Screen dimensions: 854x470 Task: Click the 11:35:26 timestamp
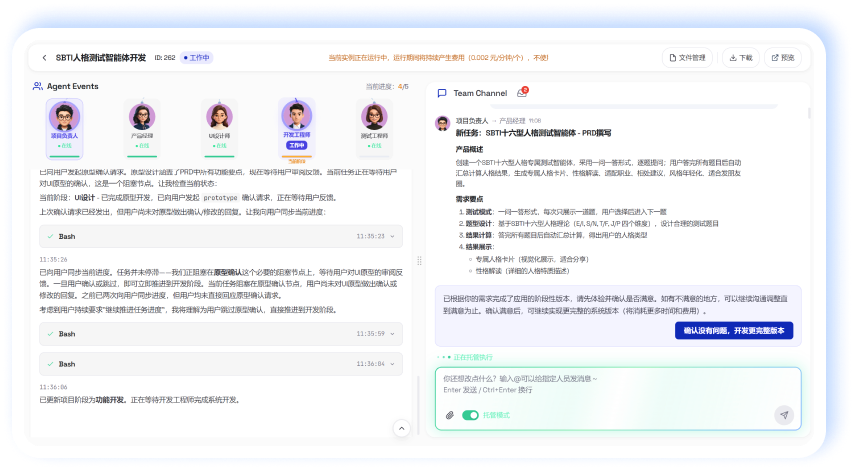click(53, 260)
